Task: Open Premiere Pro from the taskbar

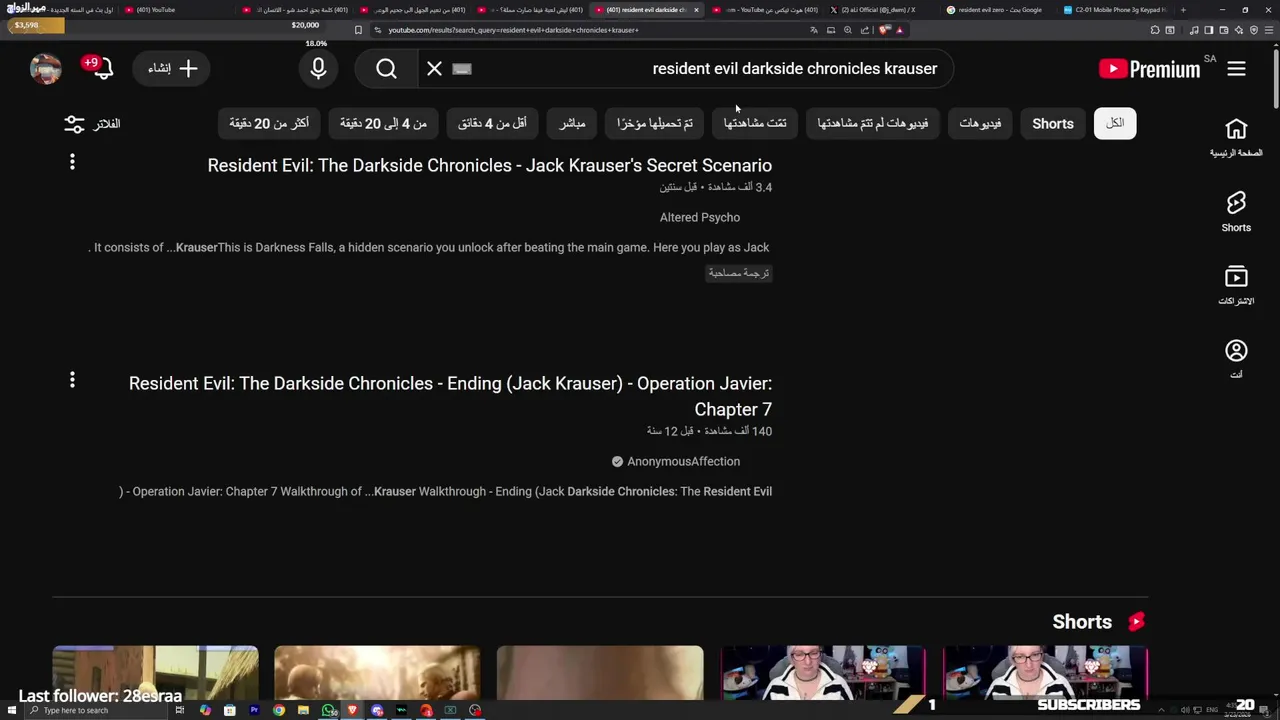Action: 254,710
